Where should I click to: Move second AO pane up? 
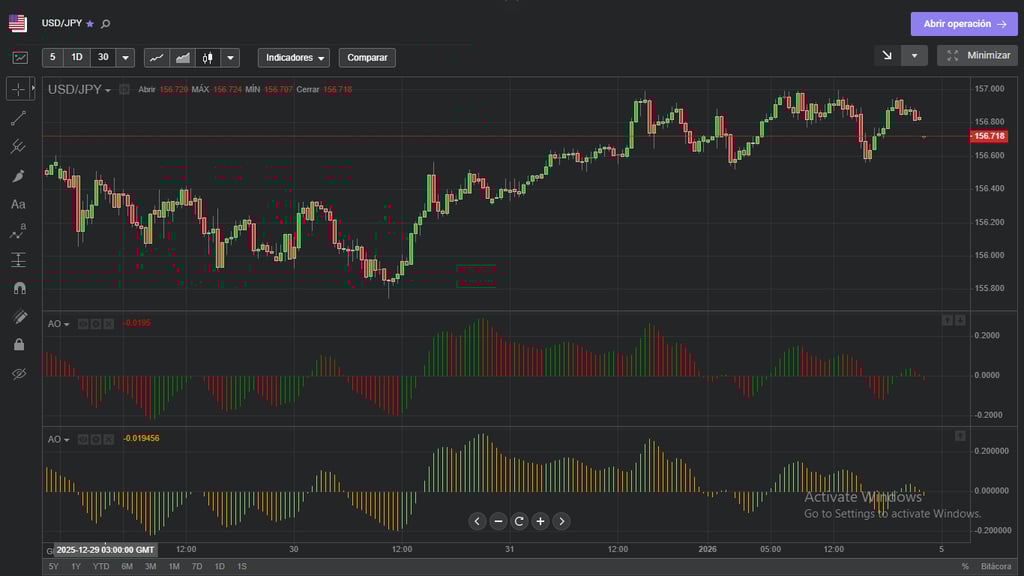coord(960,436)
